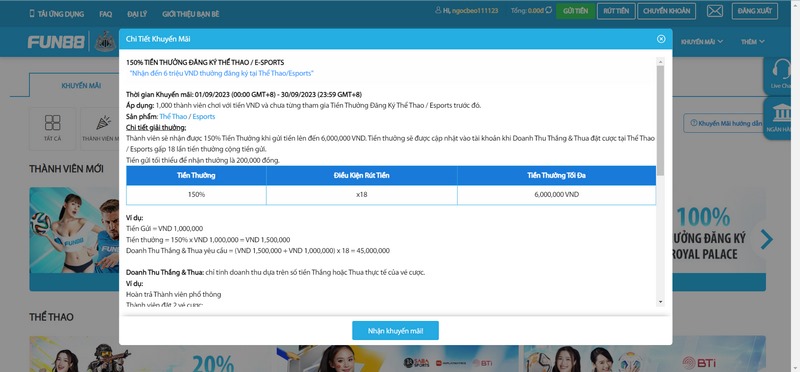The width and height of the screenshot is (800, 372).
Task: Open Tải Ứng Dụng in top bar
Action: (57, 14)
